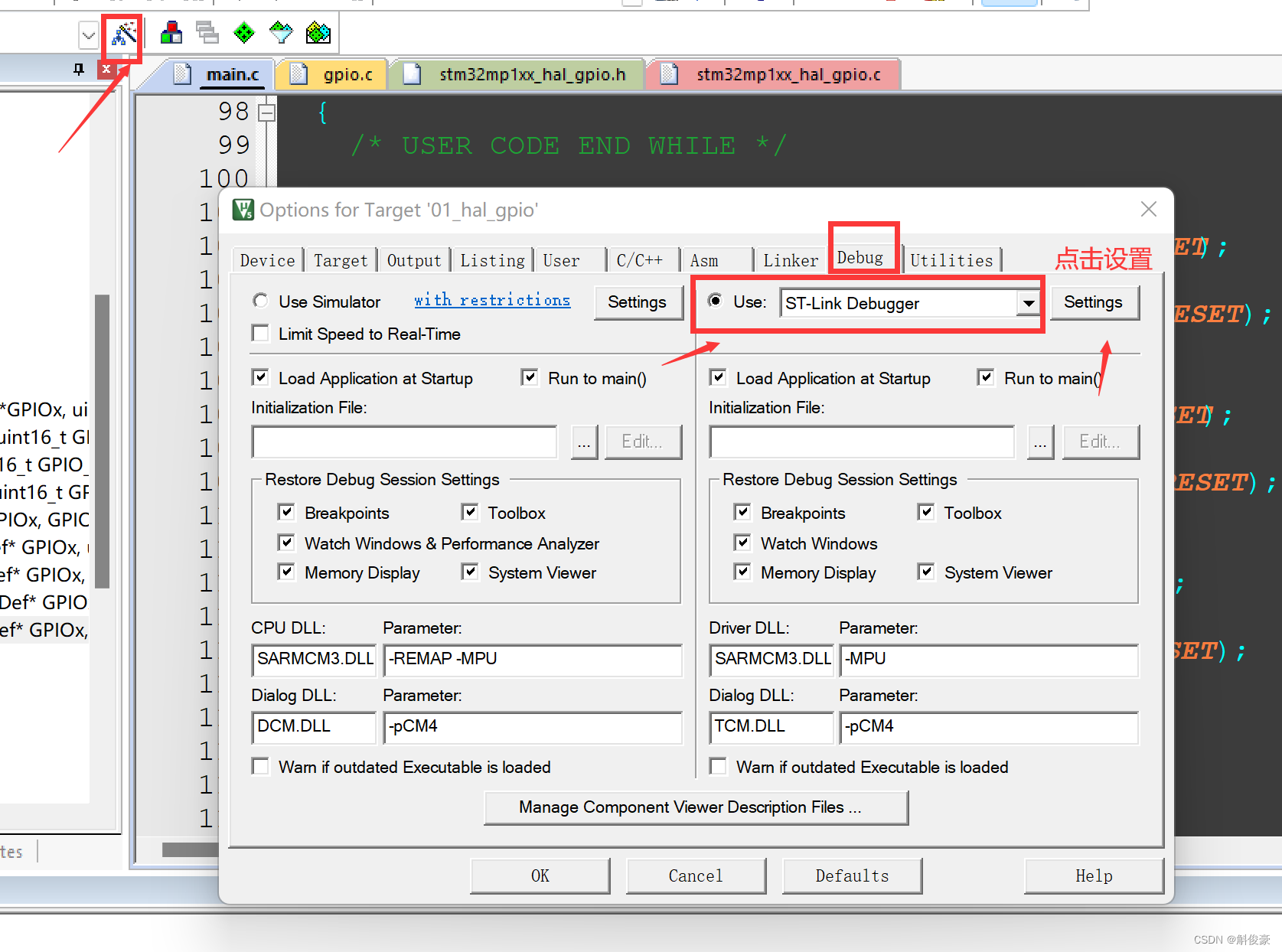1282x952 pixels.
Task: Click TCM.DLL Dialog DLL field
Action: tap(771, 727)
